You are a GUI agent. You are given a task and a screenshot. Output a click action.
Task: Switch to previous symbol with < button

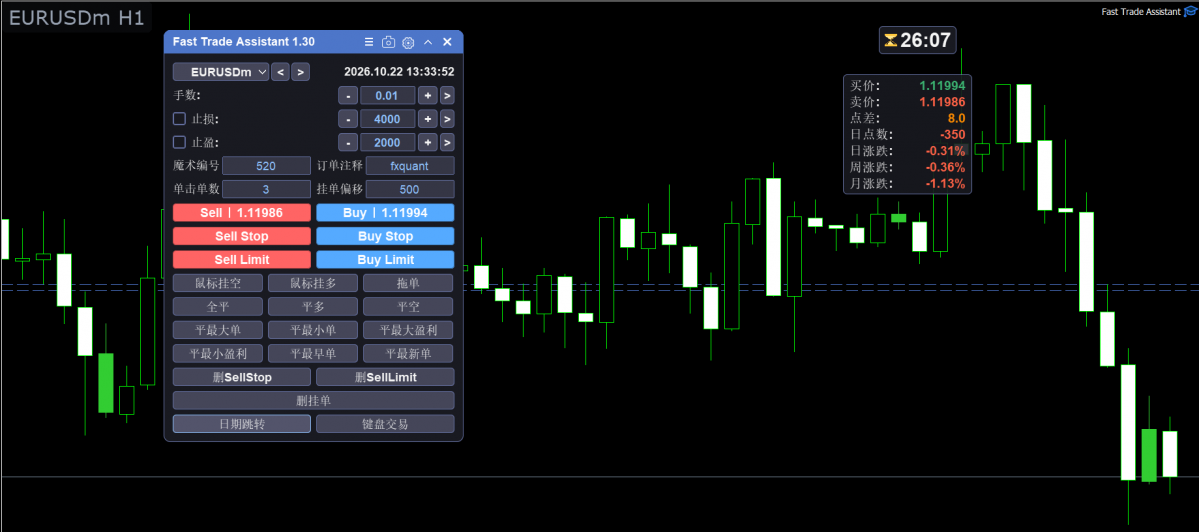[281, 72]
